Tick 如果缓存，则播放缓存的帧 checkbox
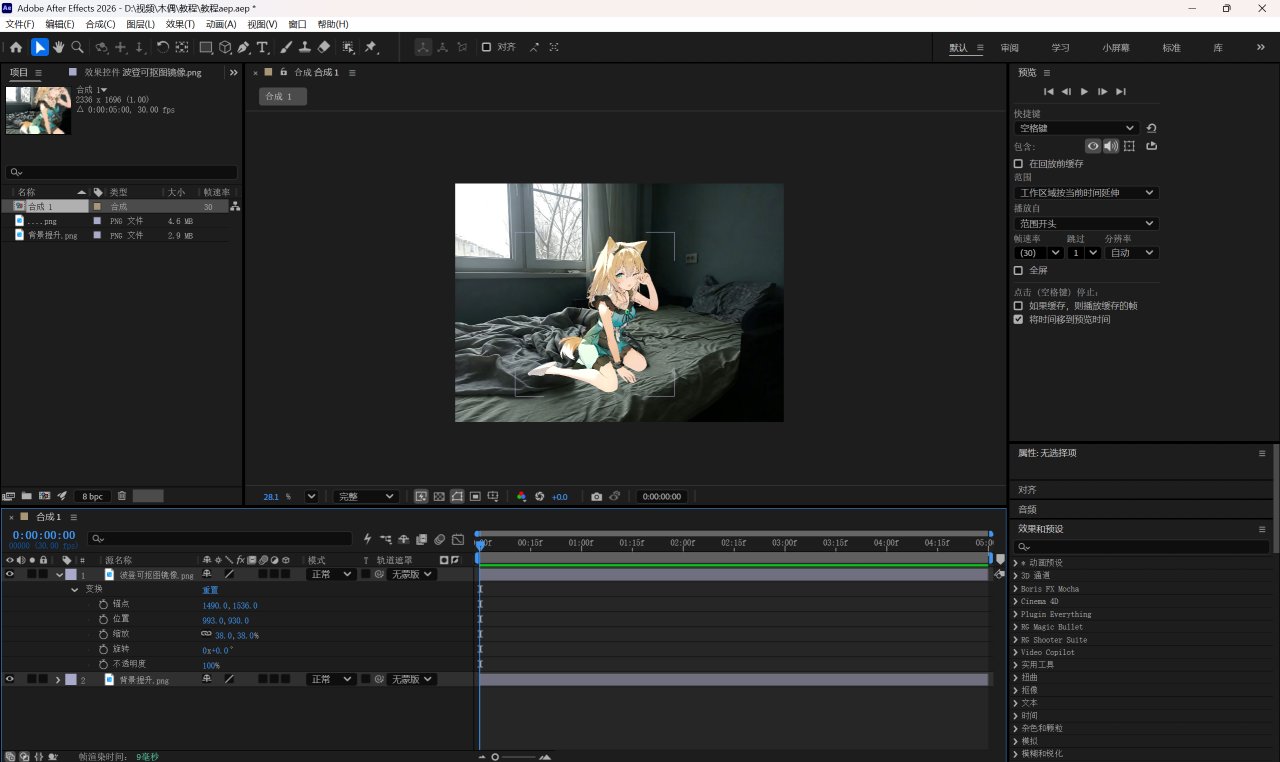The width and height of the screenshot is (1280, 762). (1018, 305)
